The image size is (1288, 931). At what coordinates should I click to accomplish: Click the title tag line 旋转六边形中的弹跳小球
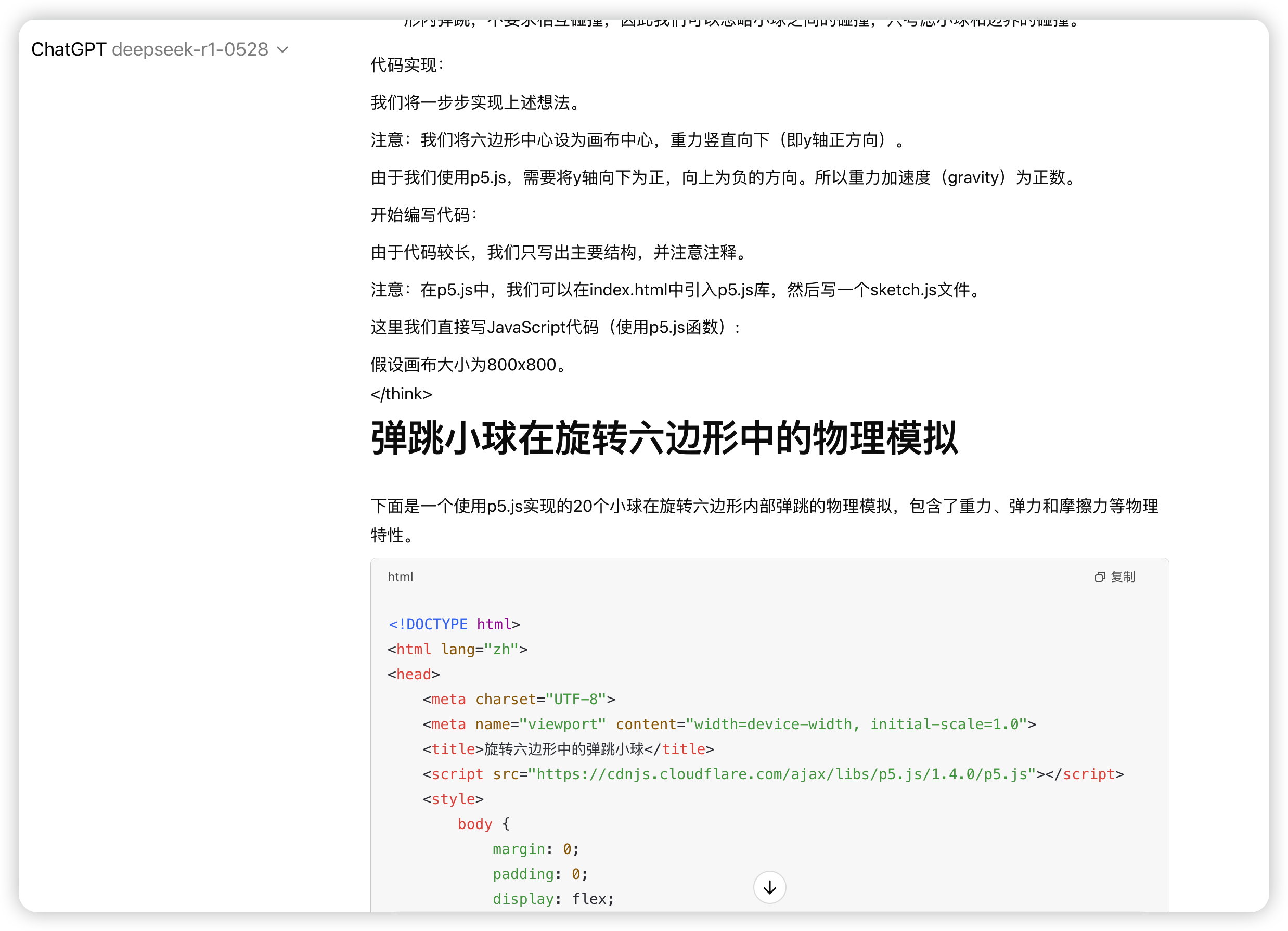568,749
